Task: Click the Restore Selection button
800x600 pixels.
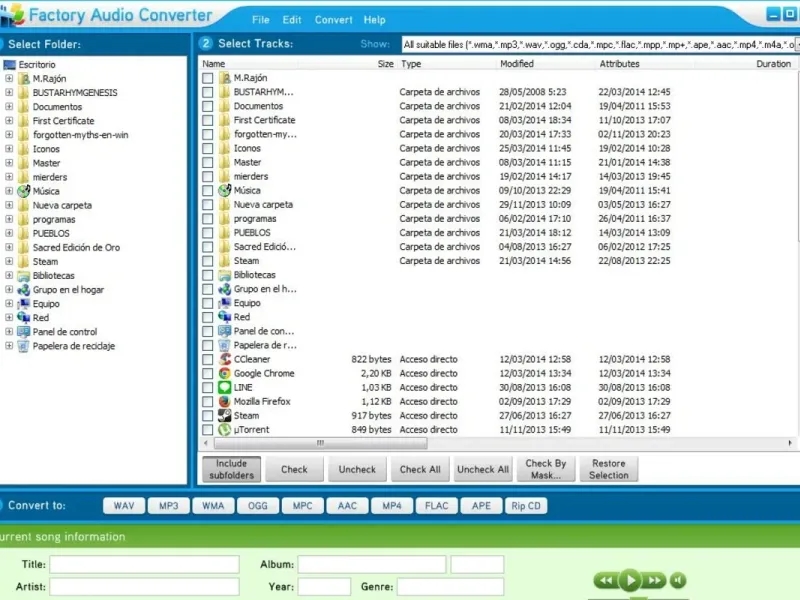Action: 609,469
